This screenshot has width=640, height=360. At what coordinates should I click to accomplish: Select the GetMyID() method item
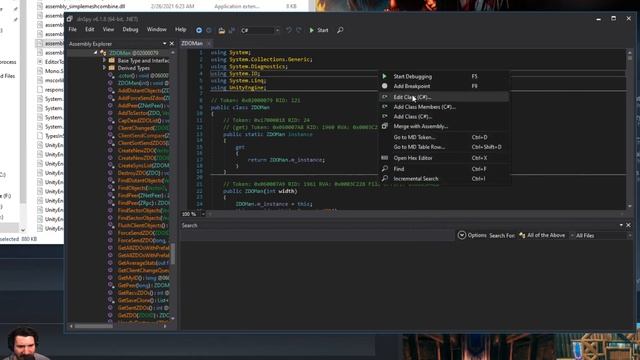tap(143, 278)
